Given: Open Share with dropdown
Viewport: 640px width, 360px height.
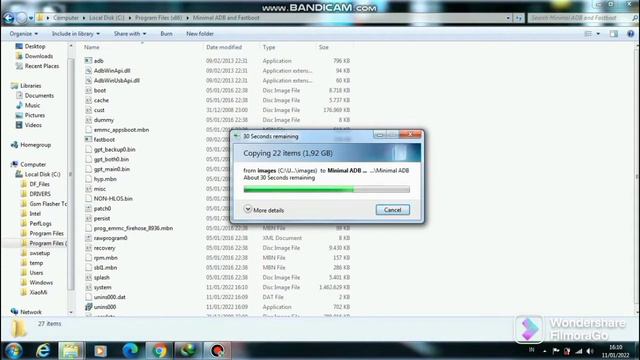Looking at the screenshot, I should [130, 34].
